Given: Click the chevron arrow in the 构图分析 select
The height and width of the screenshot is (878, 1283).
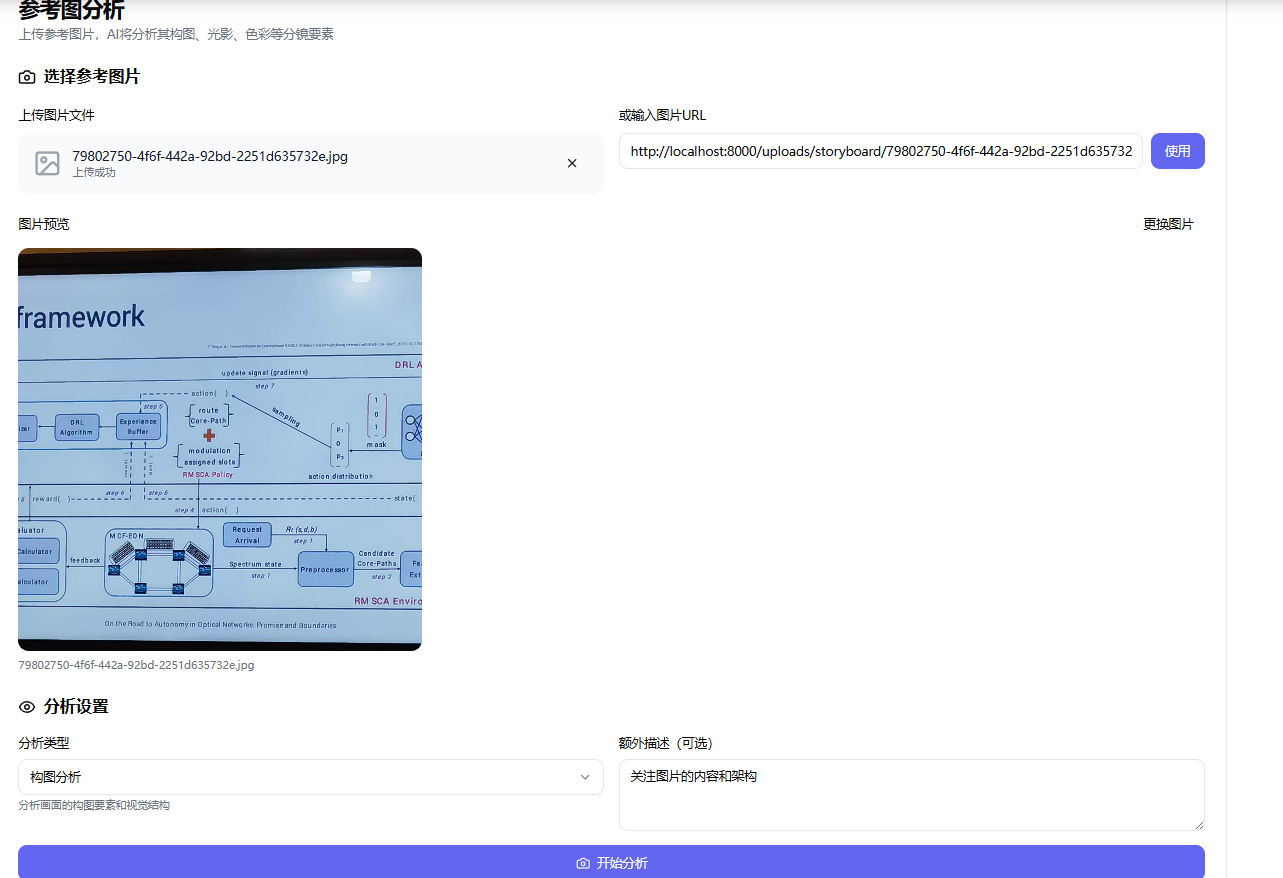Looking at the screenshot, I should 585,777.
